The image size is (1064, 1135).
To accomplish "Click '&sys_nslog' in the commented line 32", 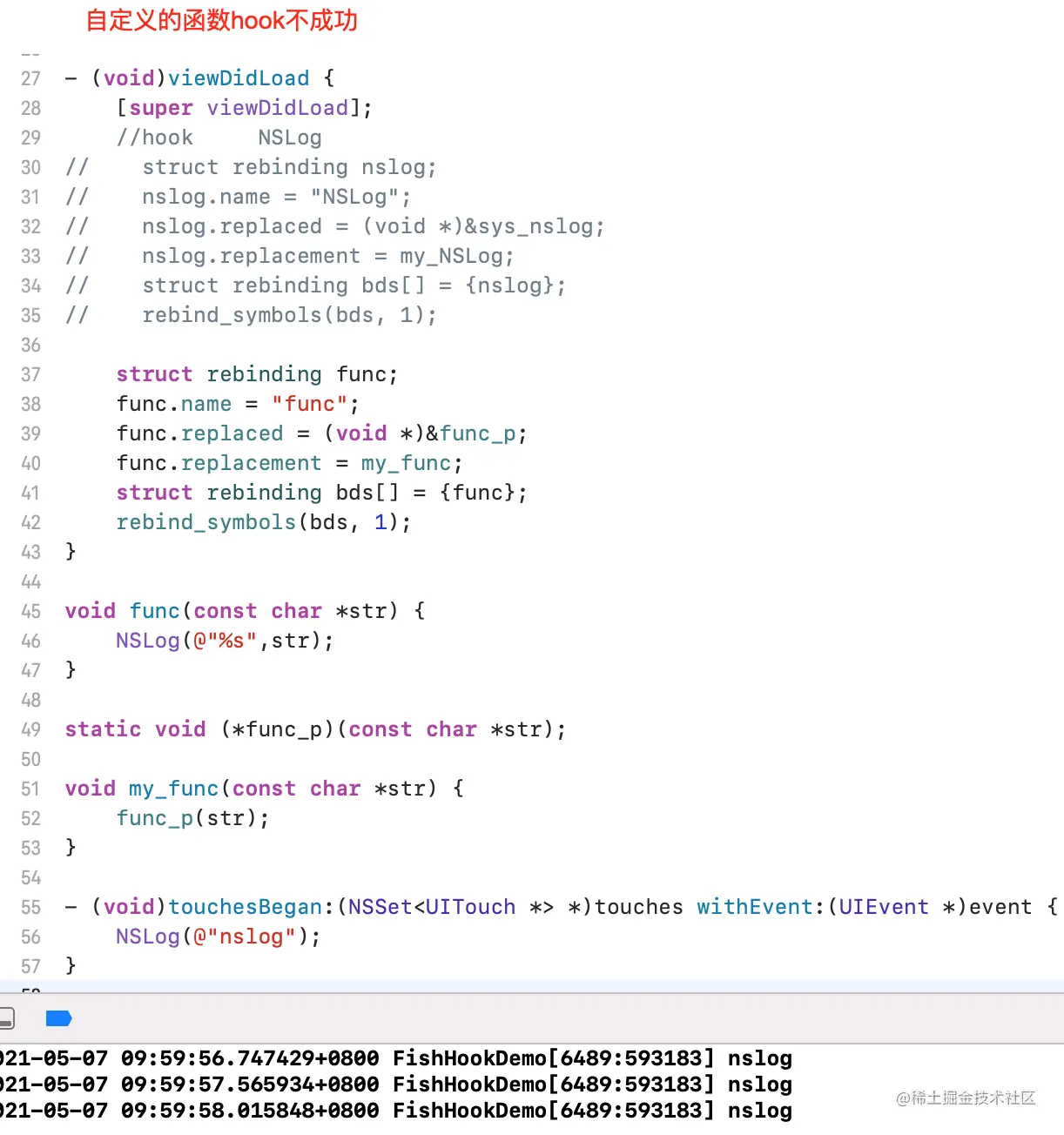I will tap(528, 226).
